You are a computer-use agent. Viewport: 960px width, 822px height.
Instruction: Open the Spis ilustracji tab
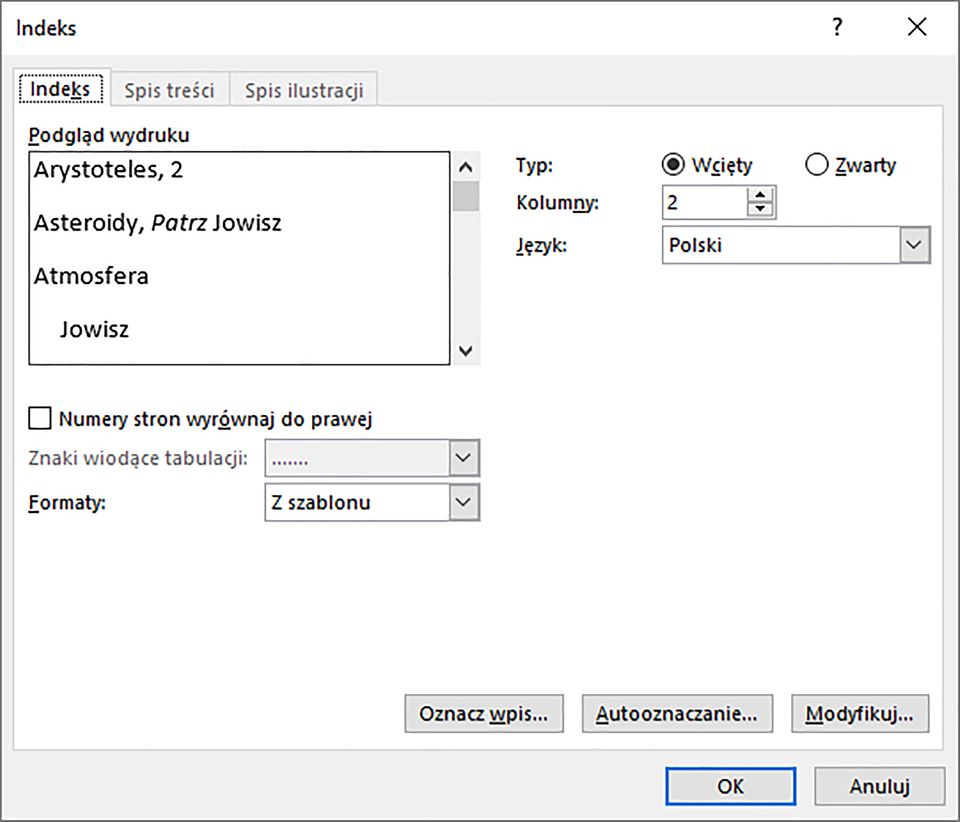pyautogui.click(x=304, y=90)
